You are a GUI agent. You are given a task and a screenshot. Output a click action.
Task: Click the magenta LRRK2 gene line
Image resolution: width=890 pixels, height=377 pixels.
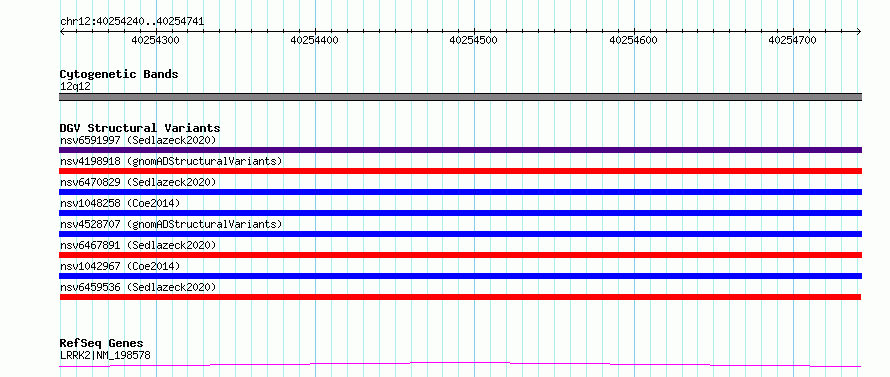(460, 364)
